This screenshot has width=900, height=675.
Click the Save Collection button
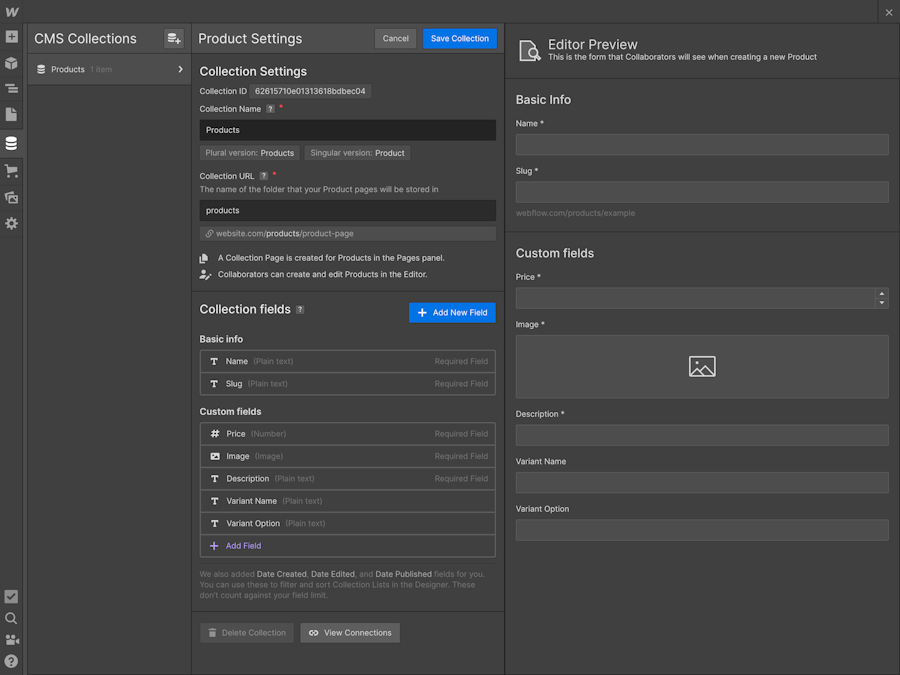tap(459, 38)
